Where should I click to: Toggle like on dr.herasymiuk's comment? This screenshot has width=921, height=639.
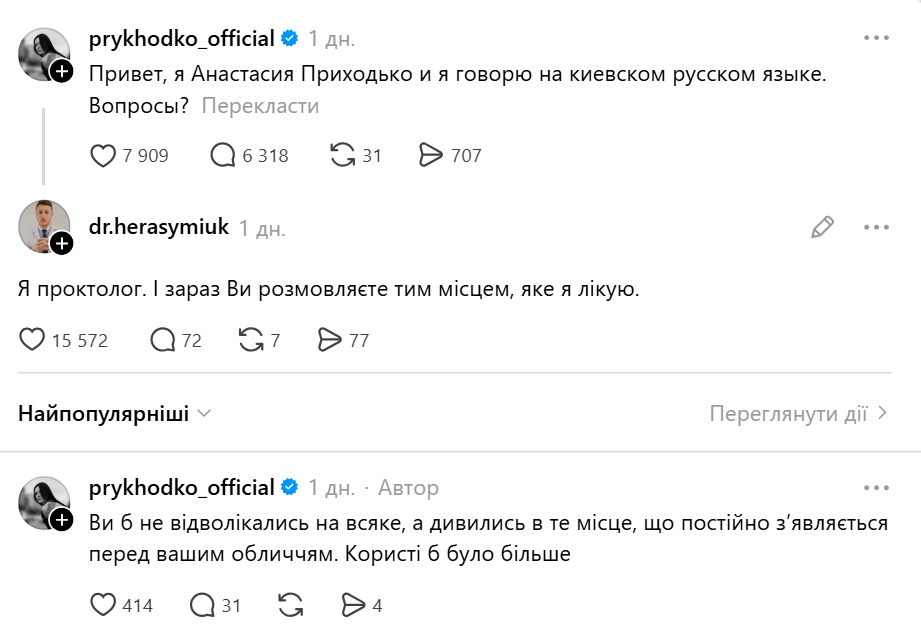(33, 339)
